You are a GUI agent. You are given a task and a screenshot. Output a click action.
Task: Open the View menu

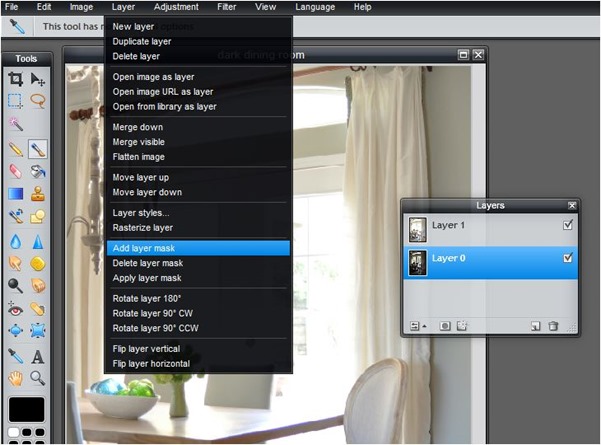pos(265,7)
